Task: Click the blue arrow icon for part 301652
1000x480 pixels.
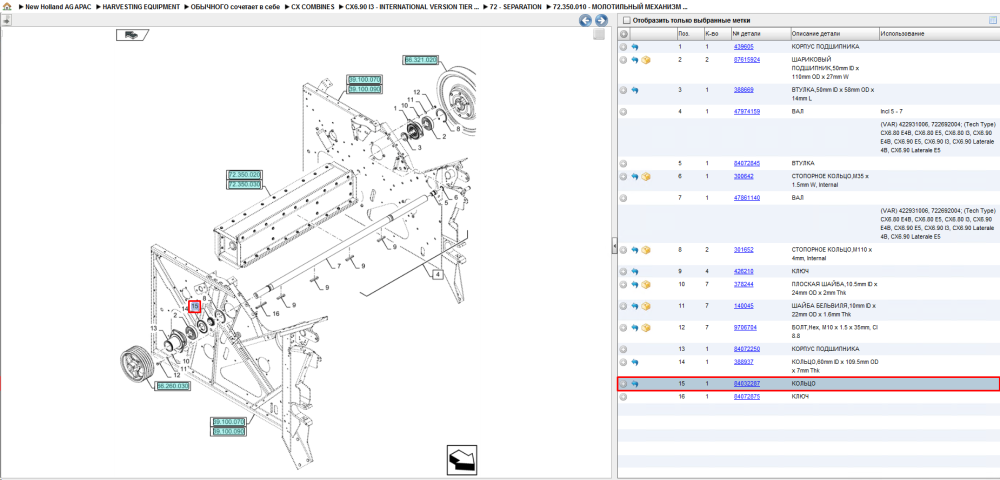Action: (635, 250)
